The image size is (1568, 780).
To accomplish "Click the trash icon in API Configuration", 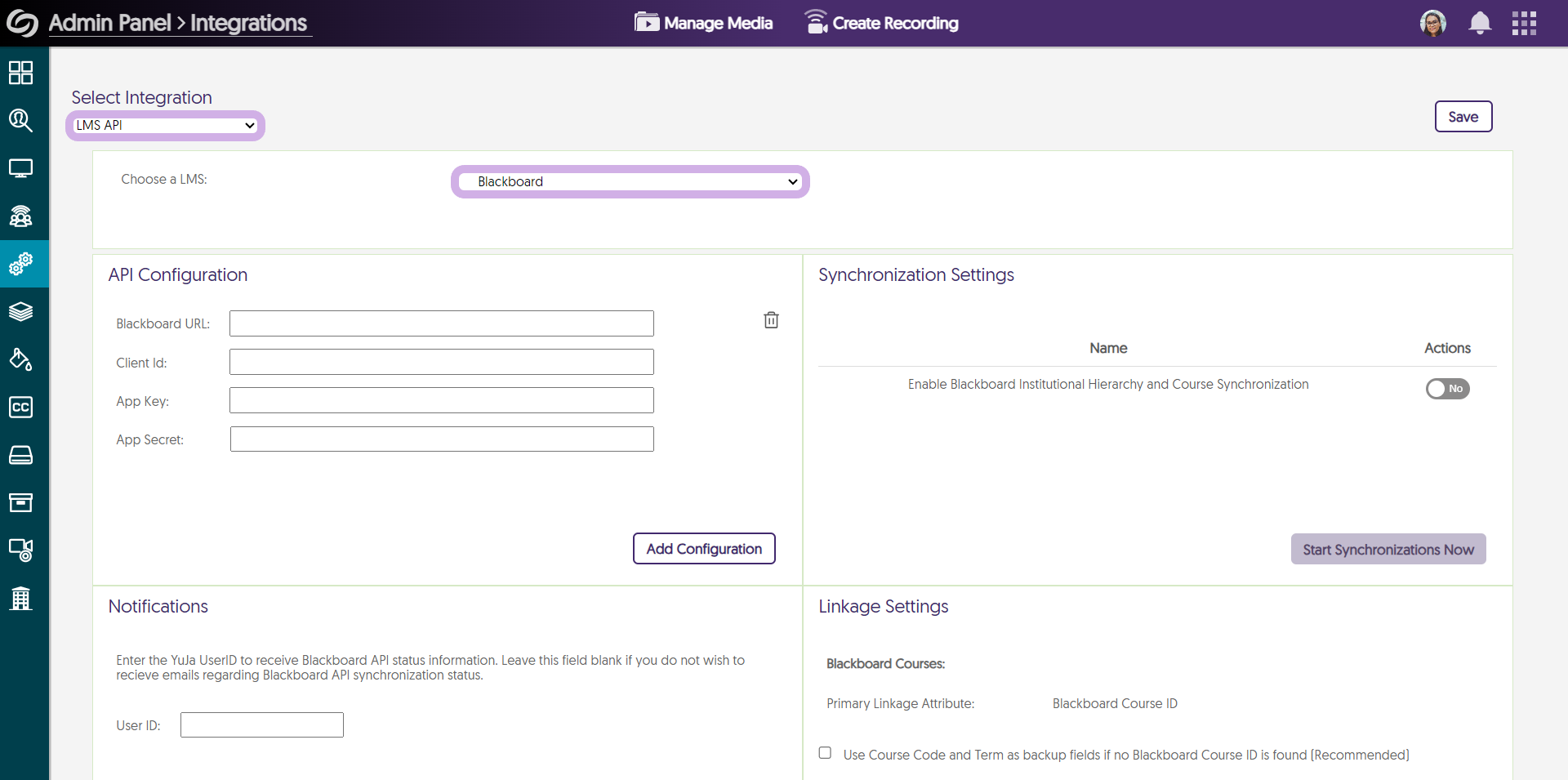I will coord(771,320).
